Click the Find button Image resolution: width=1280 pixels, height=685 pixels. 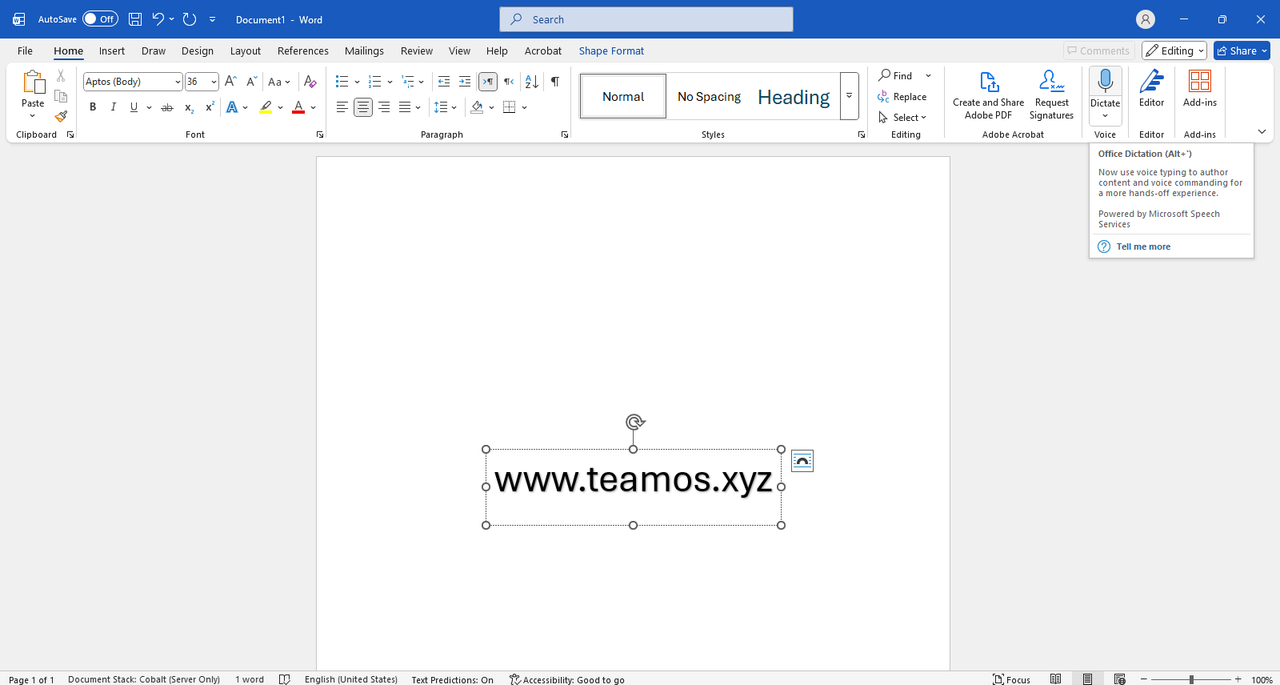point(896,76)
